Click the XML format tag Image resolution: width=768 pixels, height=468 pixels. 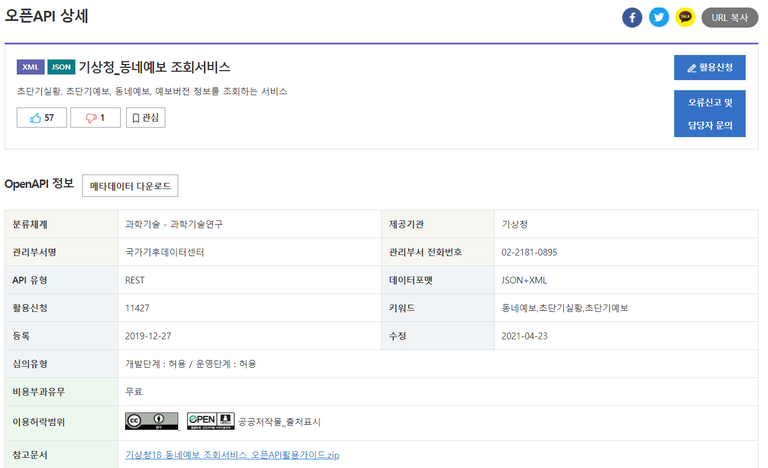coord(30,67)
